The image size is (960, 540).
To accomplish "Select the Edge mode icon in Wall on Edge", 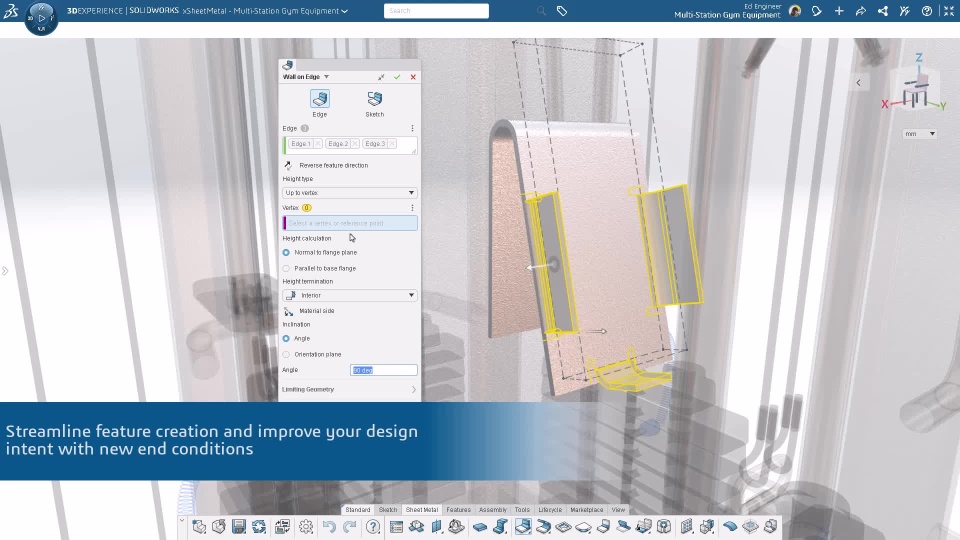I will (x=320, y=99).
